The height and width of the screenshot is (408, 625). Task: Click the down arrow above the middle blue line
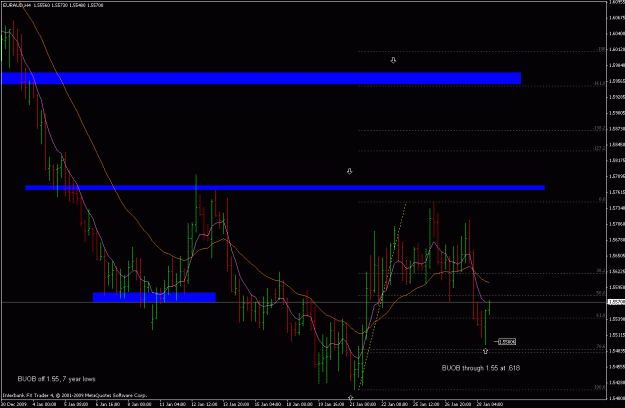coord(349,171)
